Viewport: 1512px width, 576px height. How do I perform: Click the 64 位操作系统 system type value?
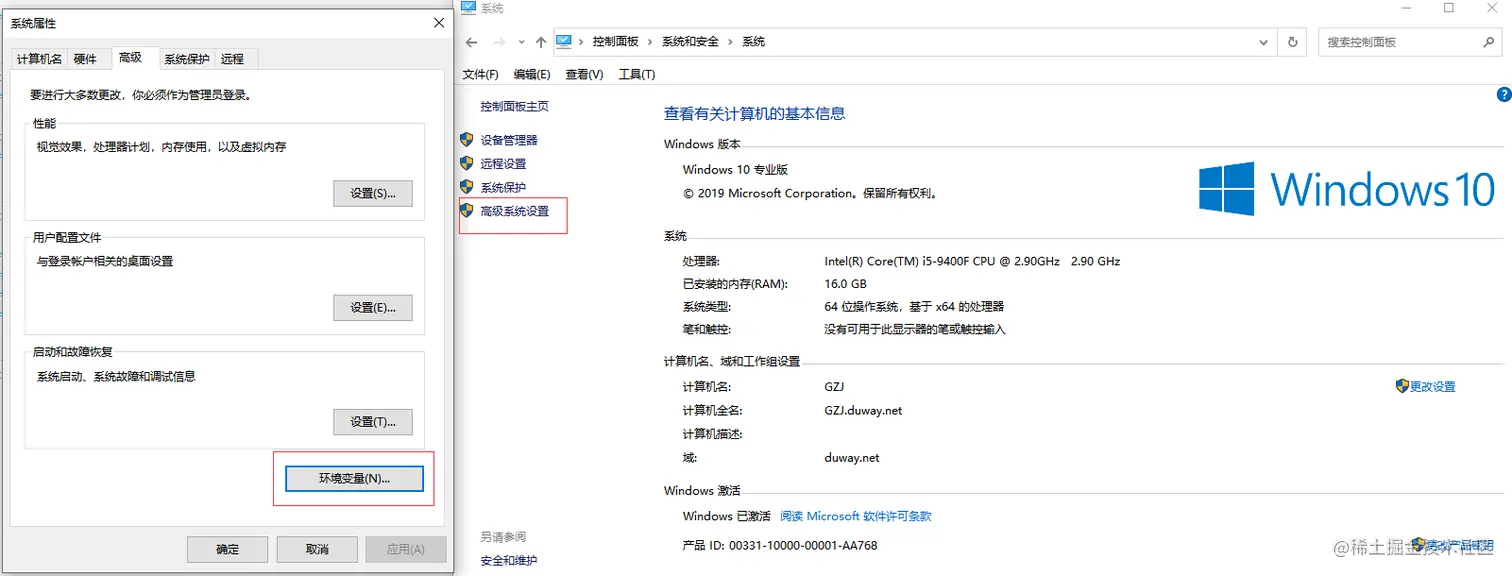click(x=914, y=307)
